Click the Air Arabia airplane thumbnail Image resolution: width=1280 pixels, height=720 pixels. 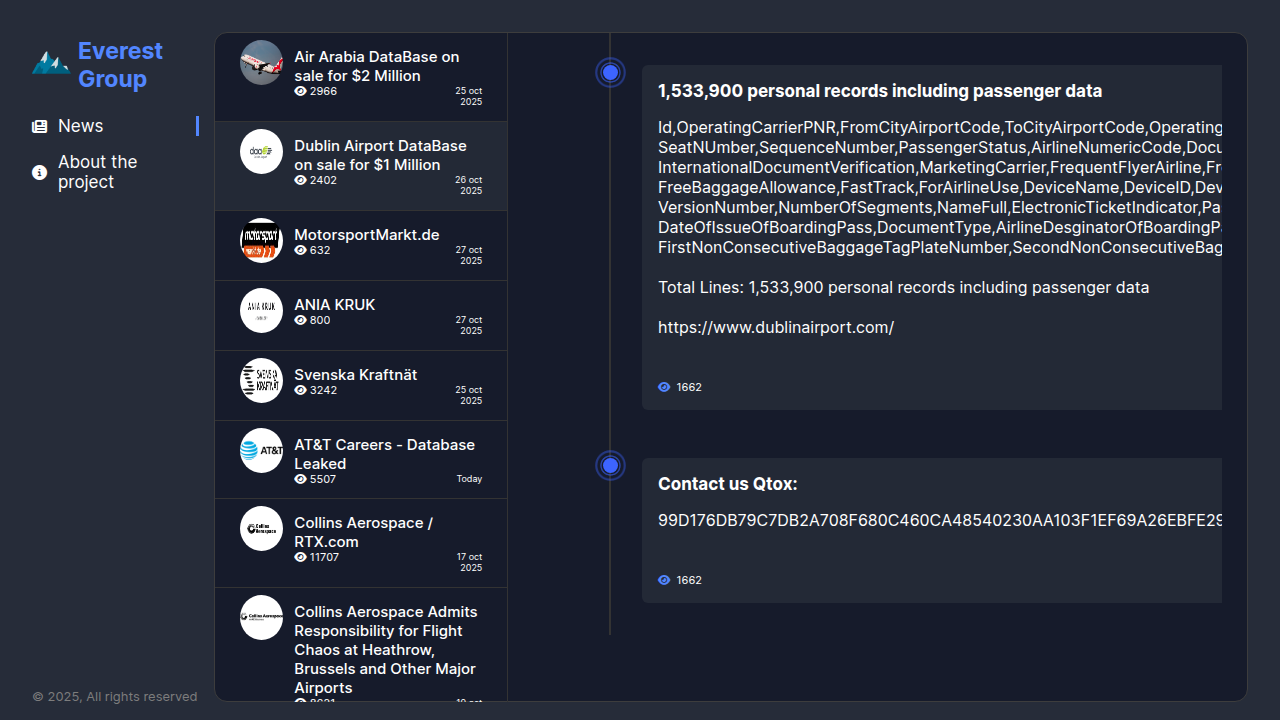tap(261, 62)
